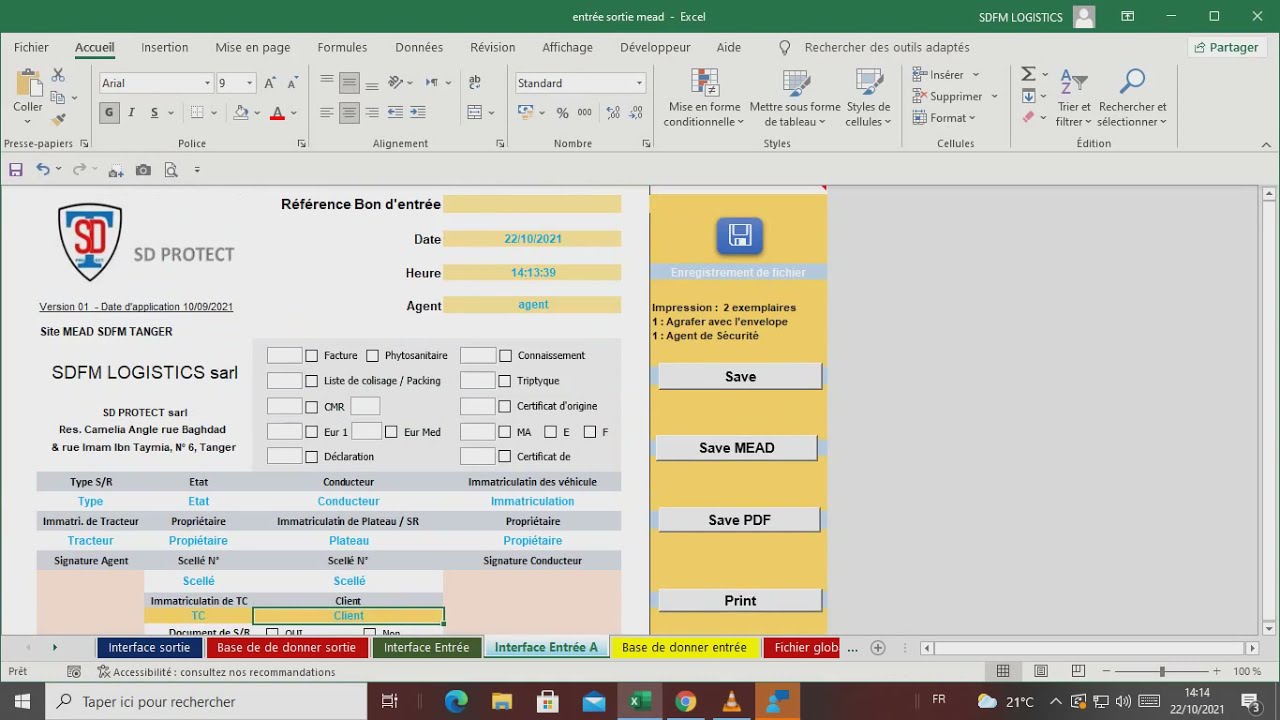
Task: Click the quick access Save icon
Action: tap(16, 170)
